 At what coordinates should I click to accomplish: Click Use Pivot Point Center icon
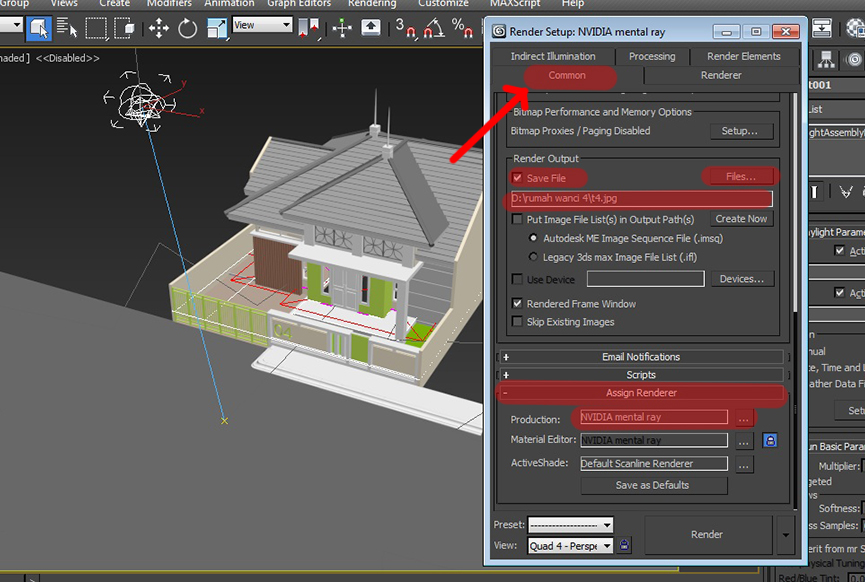pyautogui.click(x=308, y=28)
